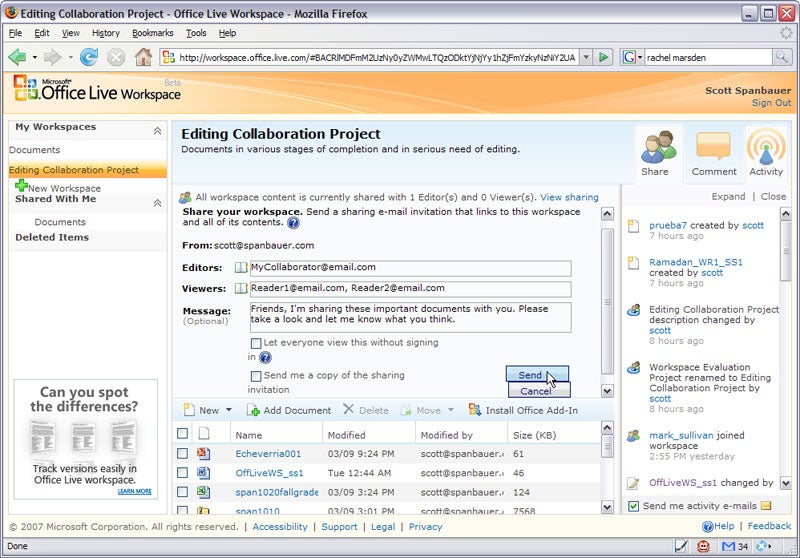Click the Cancel button

(x=539, y=391)
